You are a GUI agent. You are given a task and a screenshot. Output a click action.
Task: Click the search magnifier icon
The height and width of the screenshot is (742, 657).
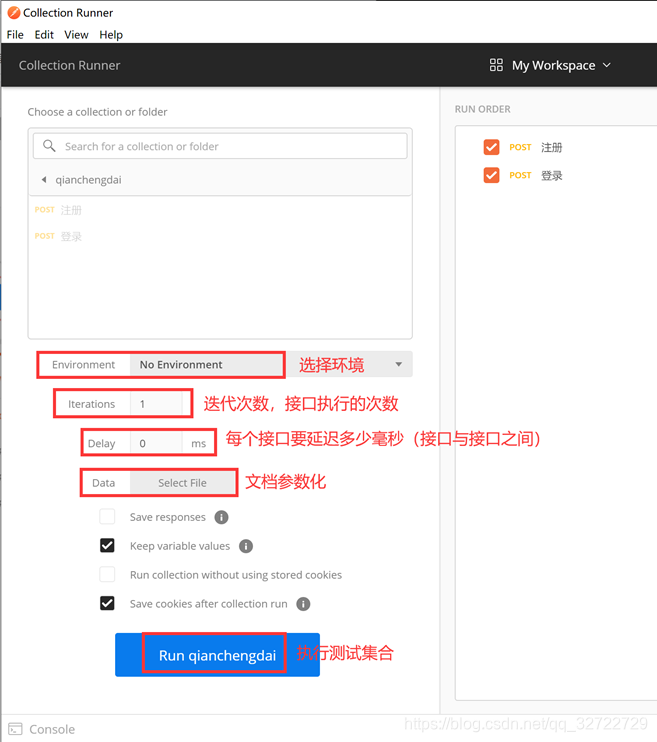[x=49, y=146]
